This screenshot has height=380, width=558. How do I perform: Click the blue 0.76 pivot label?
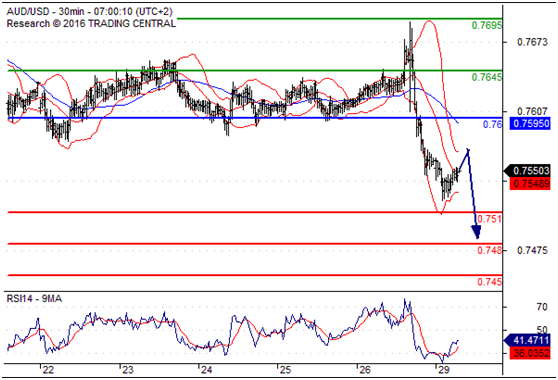click(493, 124)
